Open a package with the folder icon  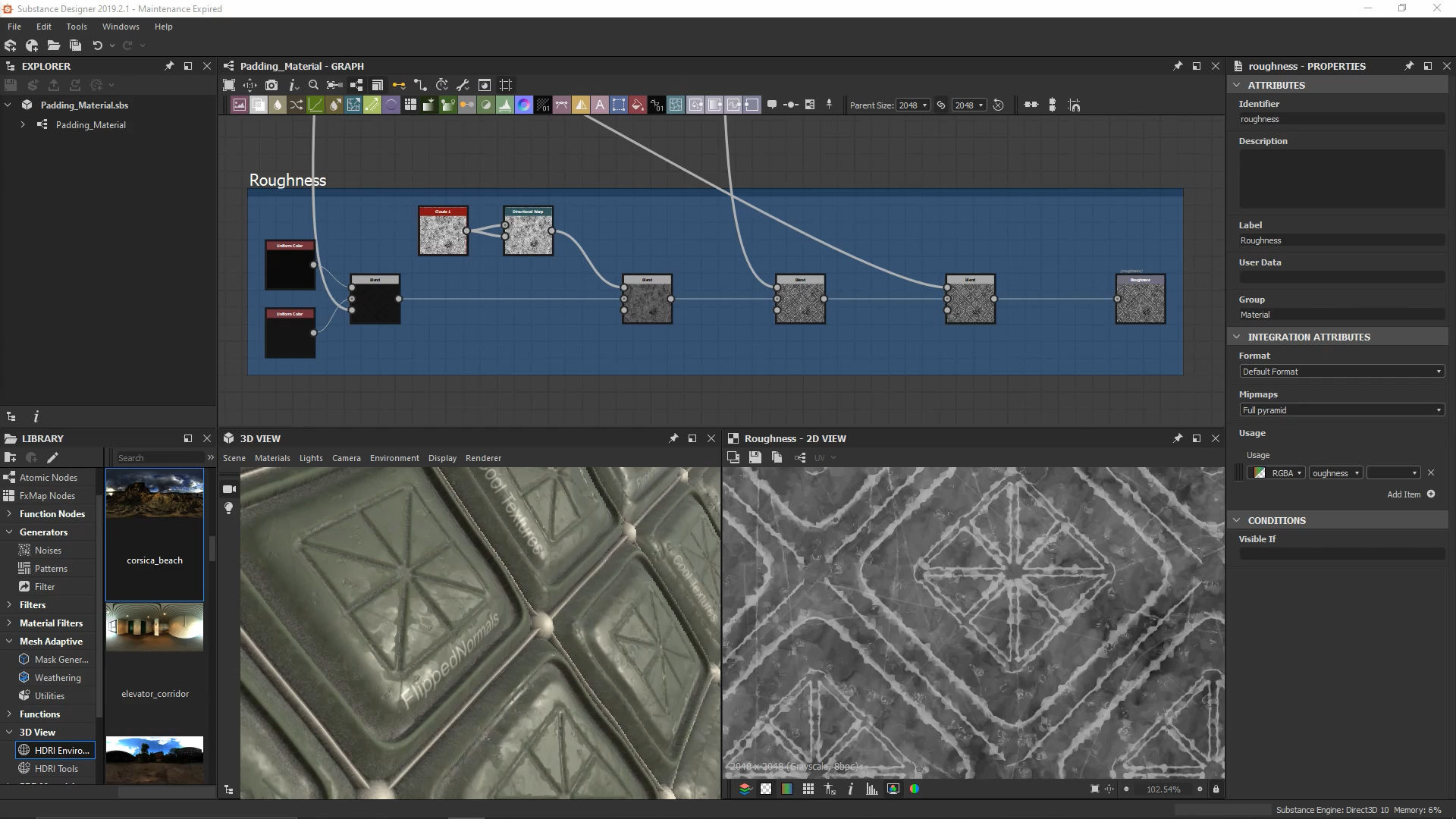[x=53, y=45]
